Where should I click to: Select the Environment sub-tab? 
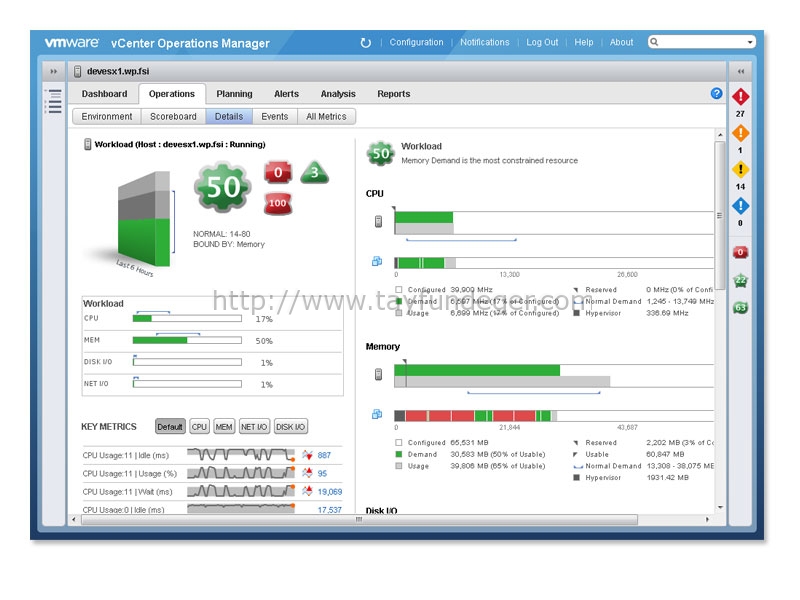tap(107, 116)
